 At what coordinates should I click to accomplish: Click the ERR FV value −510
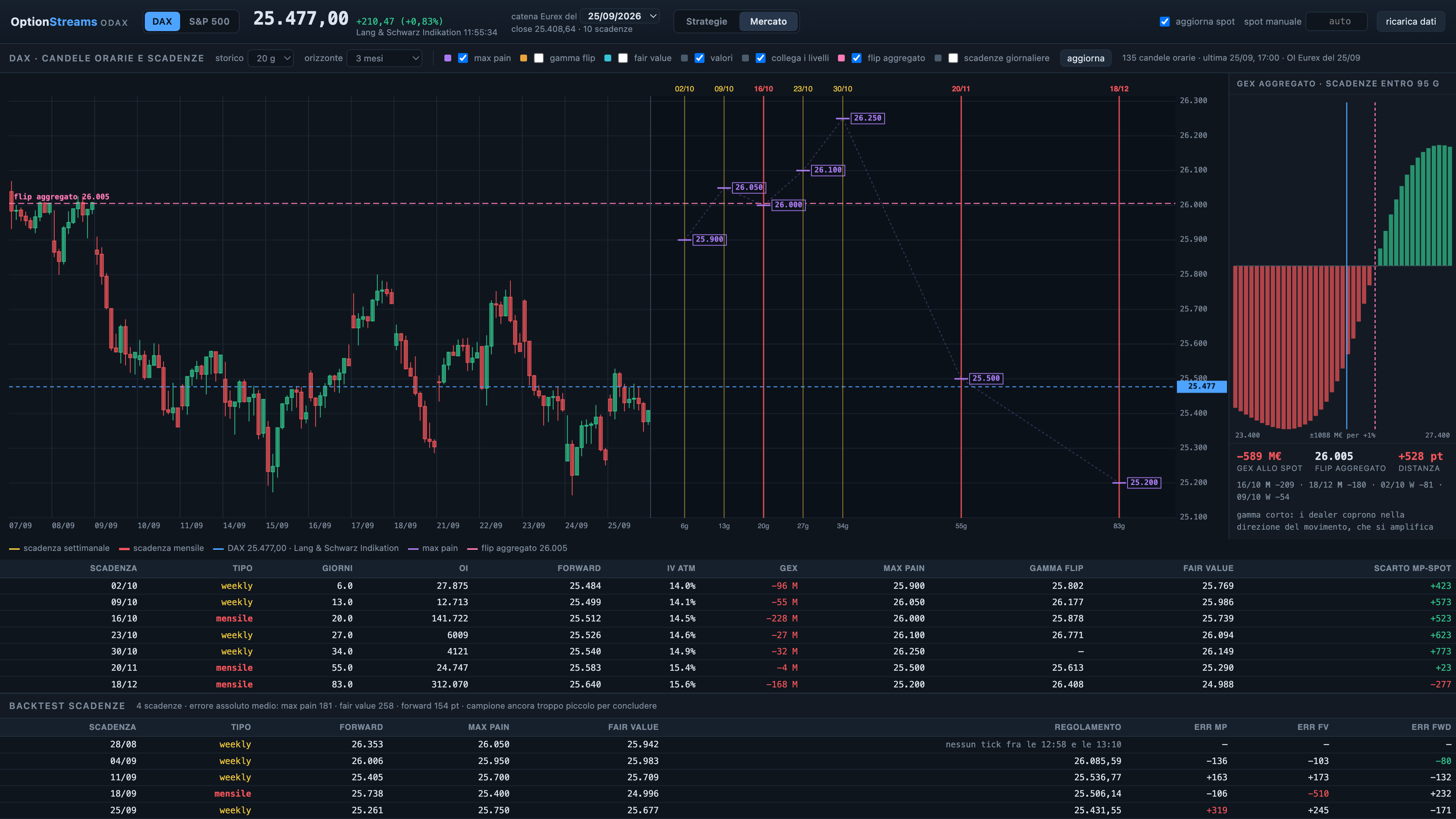coord(1318,794)
